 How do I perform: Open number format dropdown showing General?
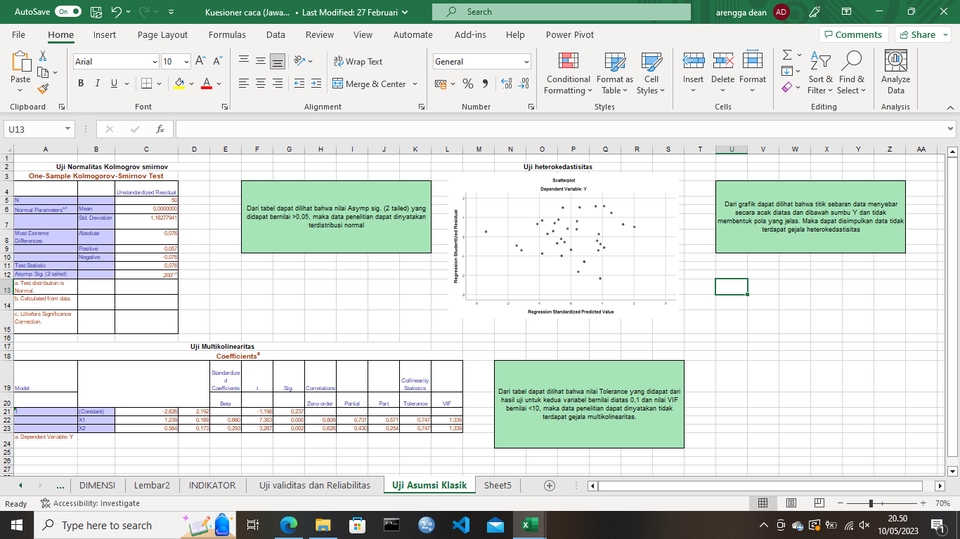(526, 61)
